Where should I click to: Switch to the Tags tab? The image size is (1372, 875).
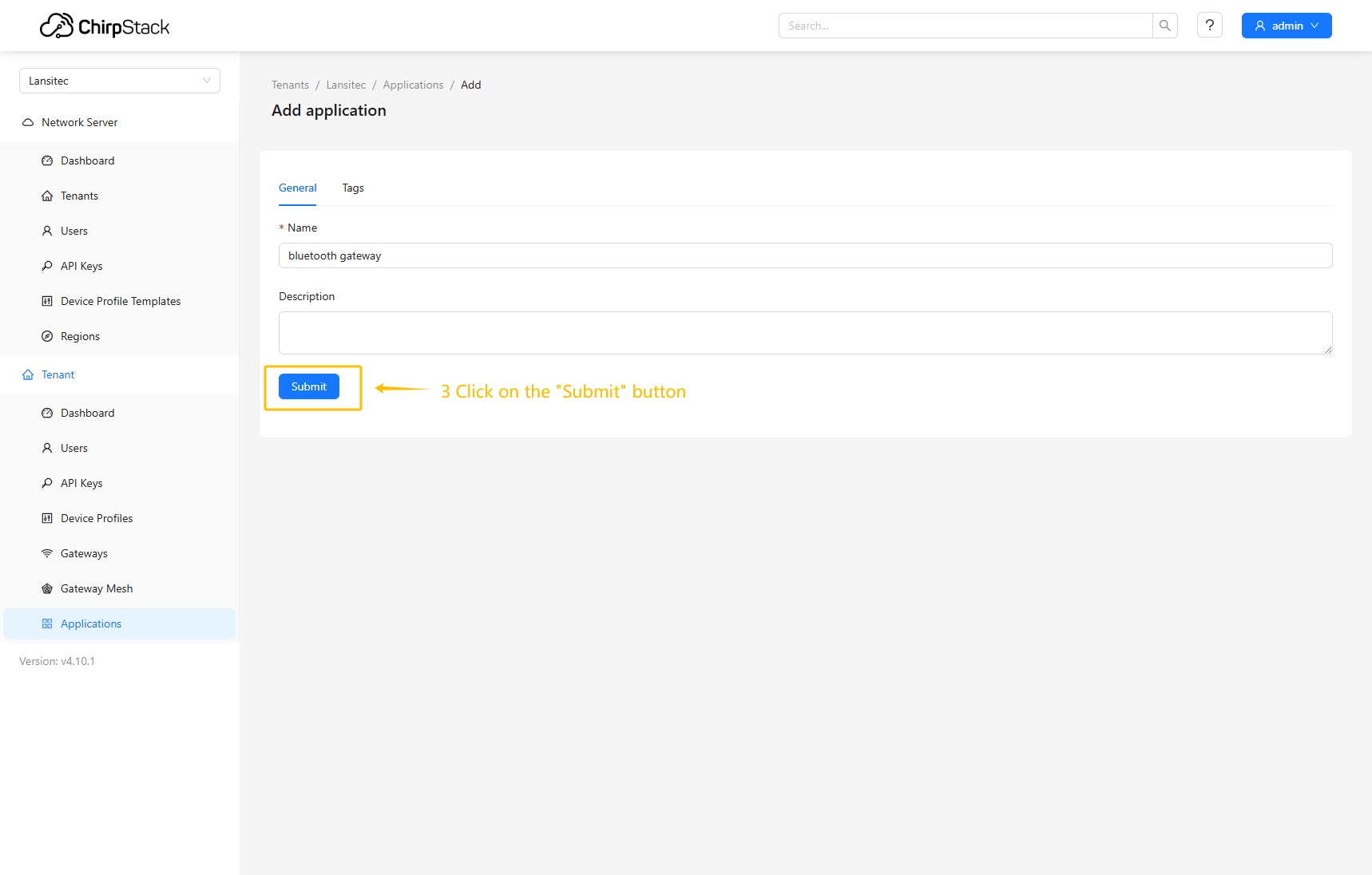352,188
